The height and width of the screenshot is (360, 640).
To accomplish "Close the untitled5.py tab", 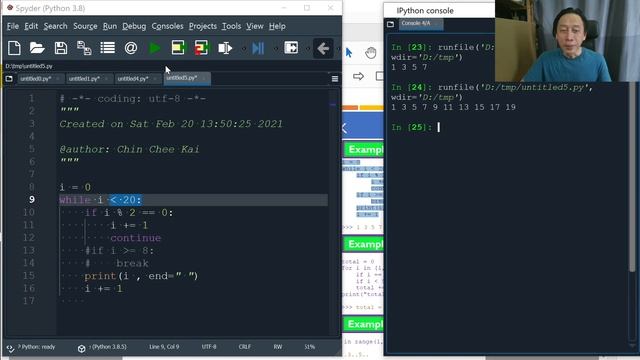I will point(204,78).
